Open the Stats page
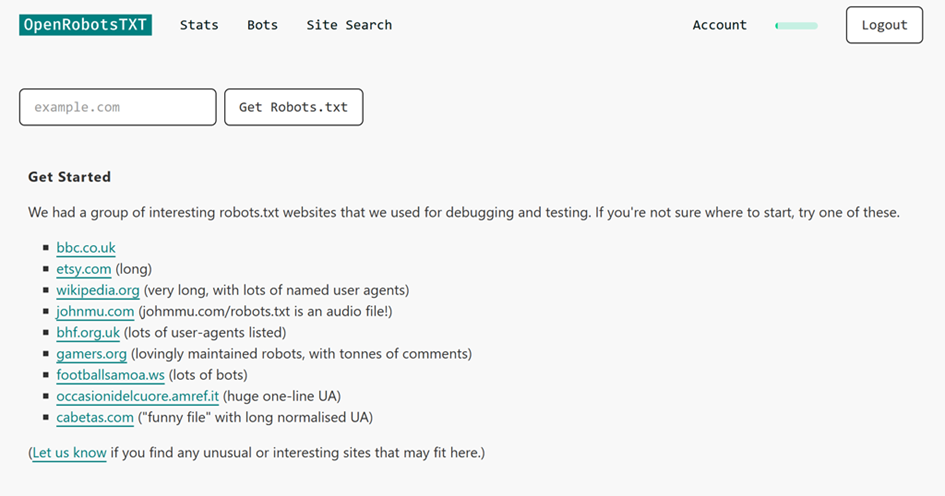945x496 pixels. click(199, 25)
